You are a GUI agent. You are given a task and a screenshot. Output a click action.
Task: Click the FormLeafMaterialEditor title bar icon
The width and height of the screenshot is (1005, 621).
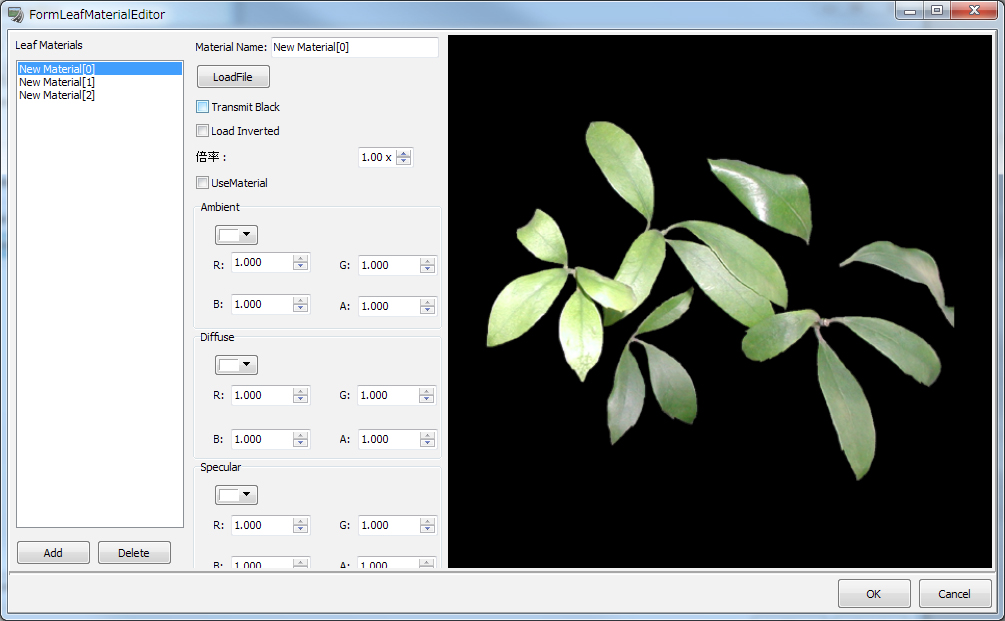[x=15, y=14]
